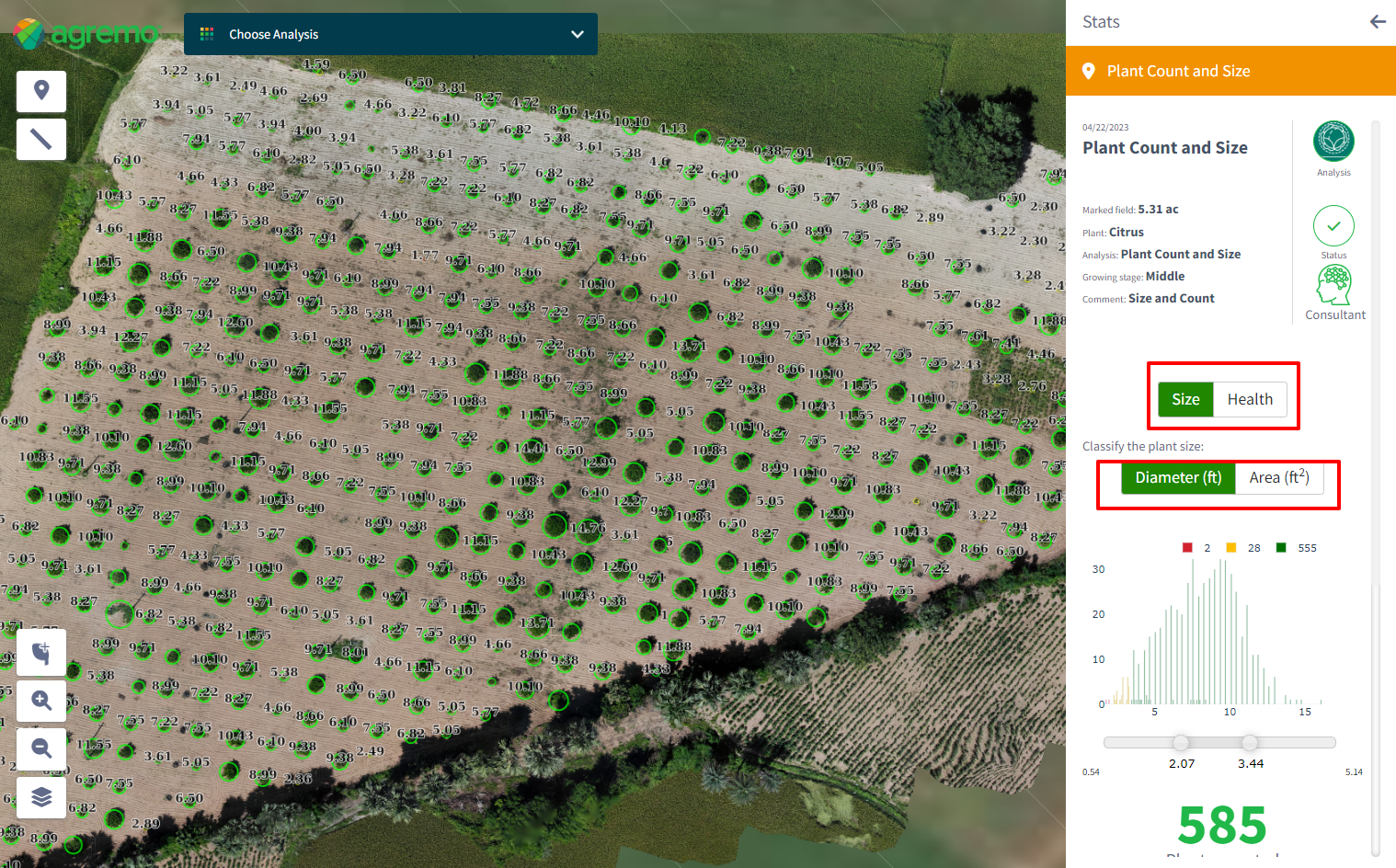Open the Choose Analysis dropdown
The height and width of the screenshot is (868, 1396).
pos(390,34)
